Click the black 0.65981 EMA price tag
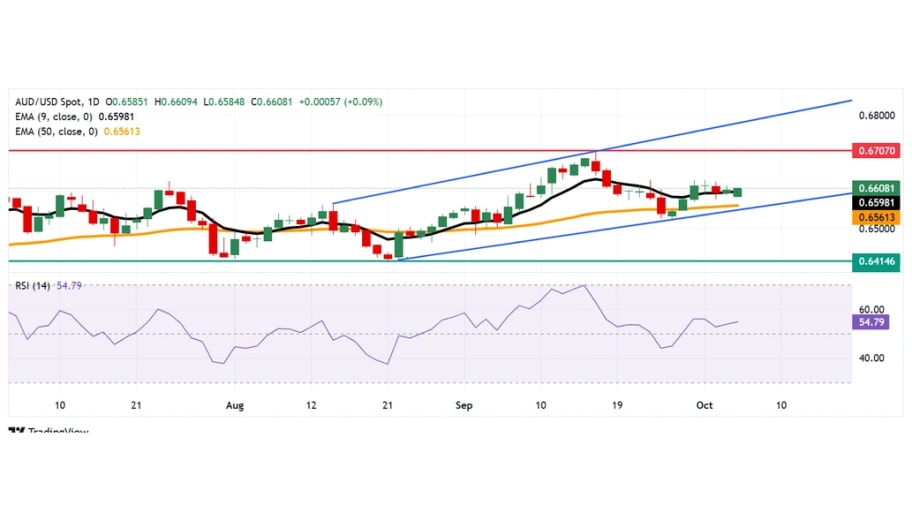This screenshot has width=912, height=513. 876,202
